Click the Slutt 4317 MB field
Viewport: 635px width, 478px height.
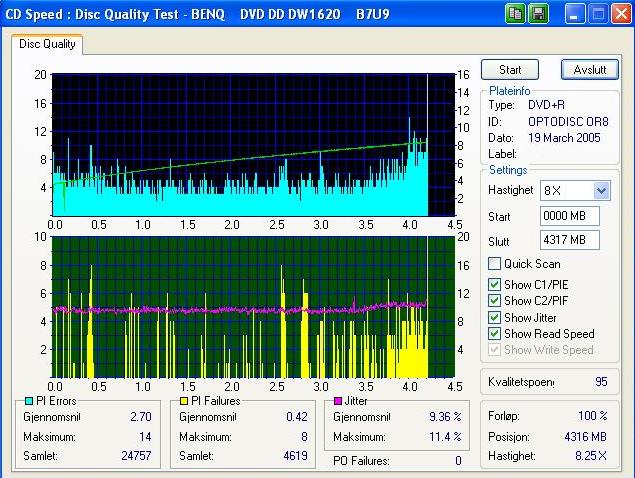click(x=570, y=240)
